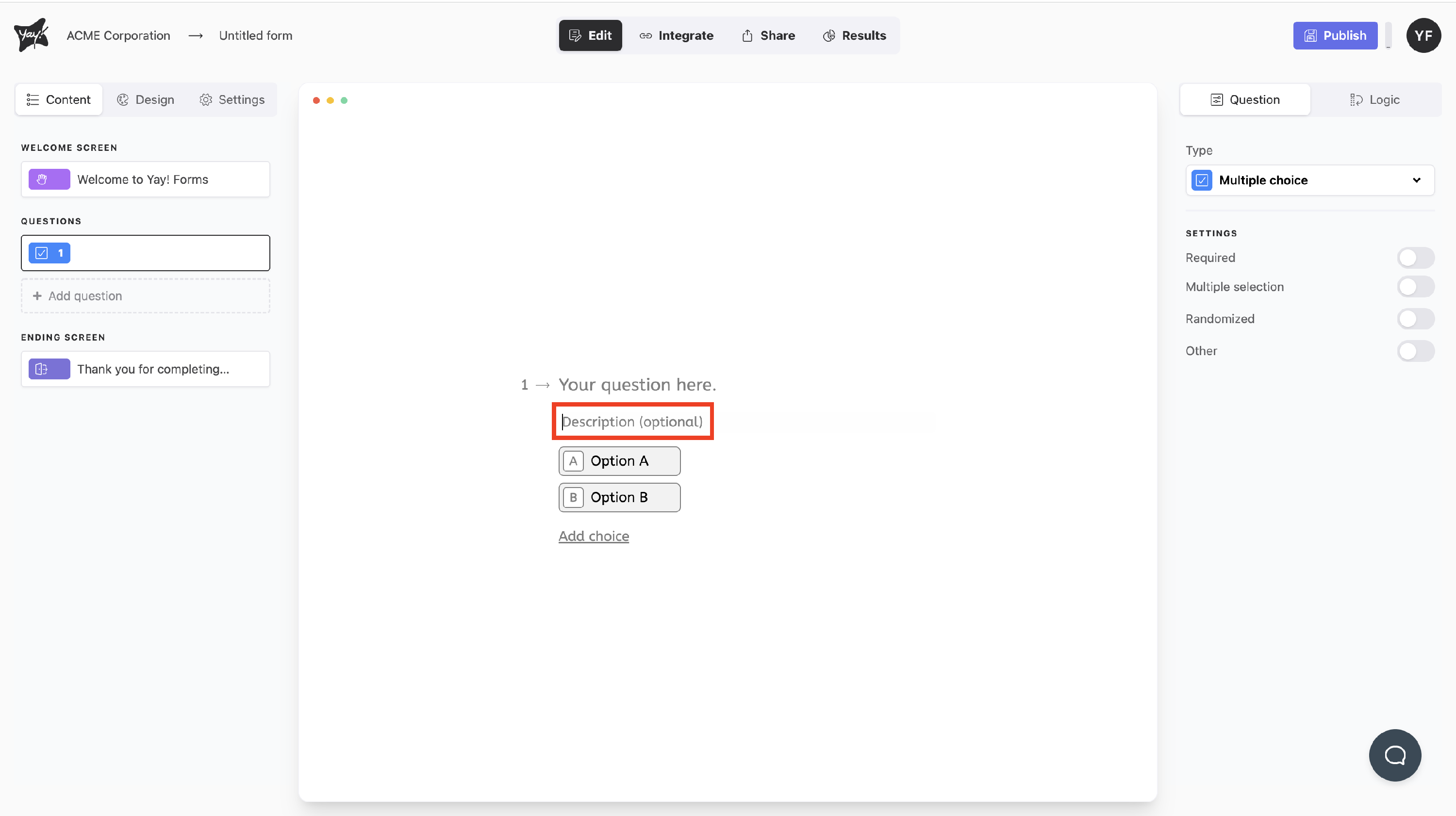Open the chat support bubble icon

point(1394,755)
